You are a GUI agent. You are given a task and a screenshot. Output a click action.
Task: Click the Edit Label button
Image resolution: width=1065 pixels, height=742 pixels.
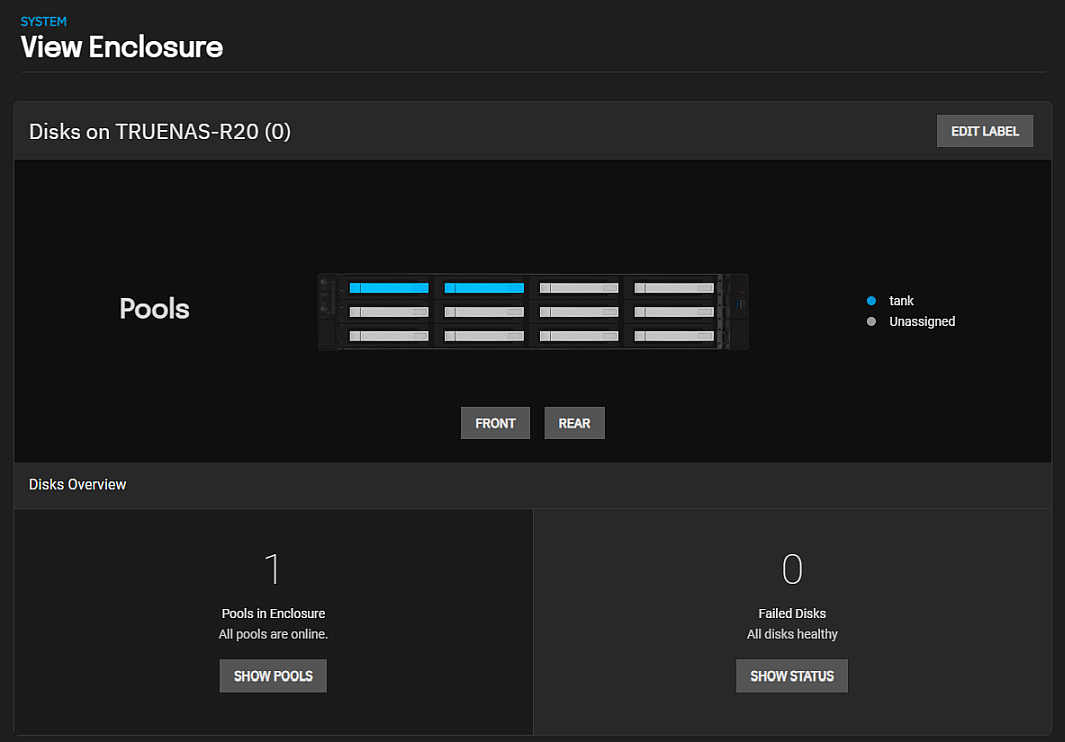click(984, 131)
